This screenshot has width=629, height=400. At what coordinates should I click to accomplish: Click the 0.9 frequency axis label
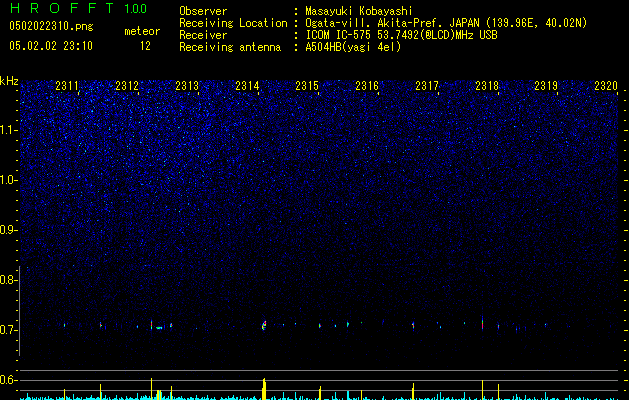coord(8,230)
